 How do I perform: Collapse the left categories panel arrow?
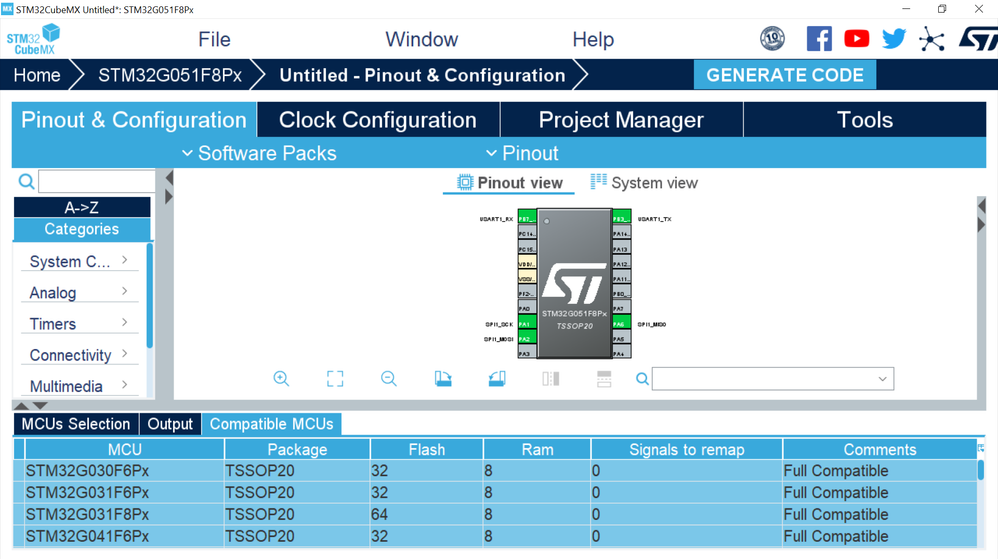point(169,178)
